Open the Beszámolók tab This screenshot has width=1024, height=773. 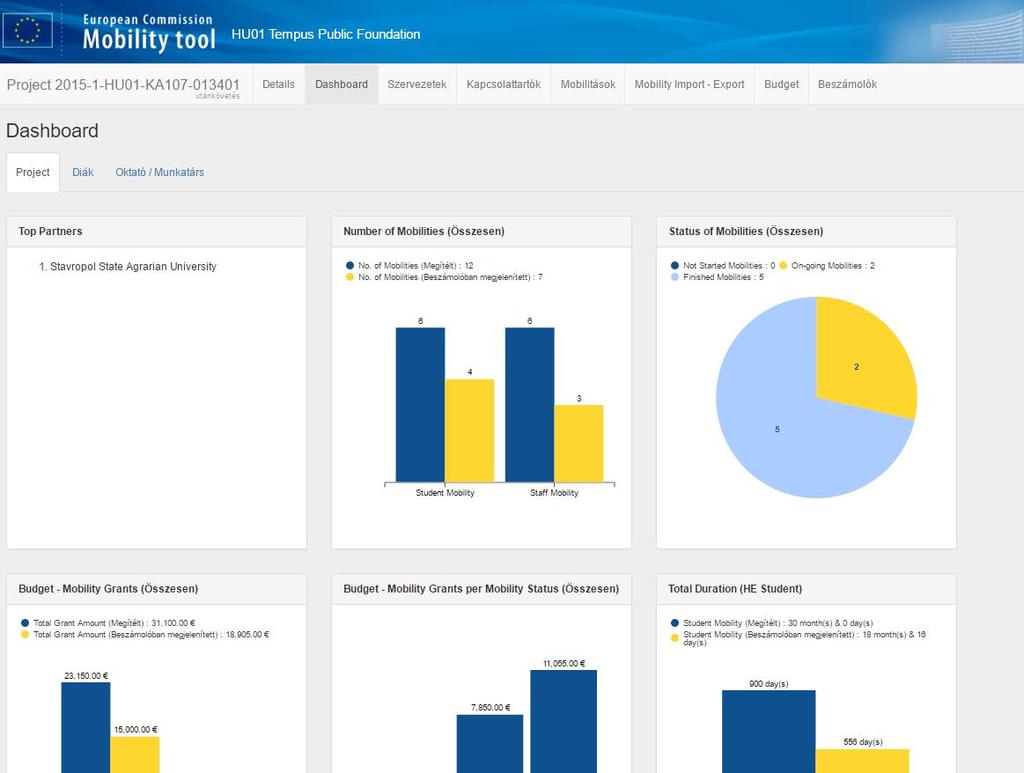847,84
